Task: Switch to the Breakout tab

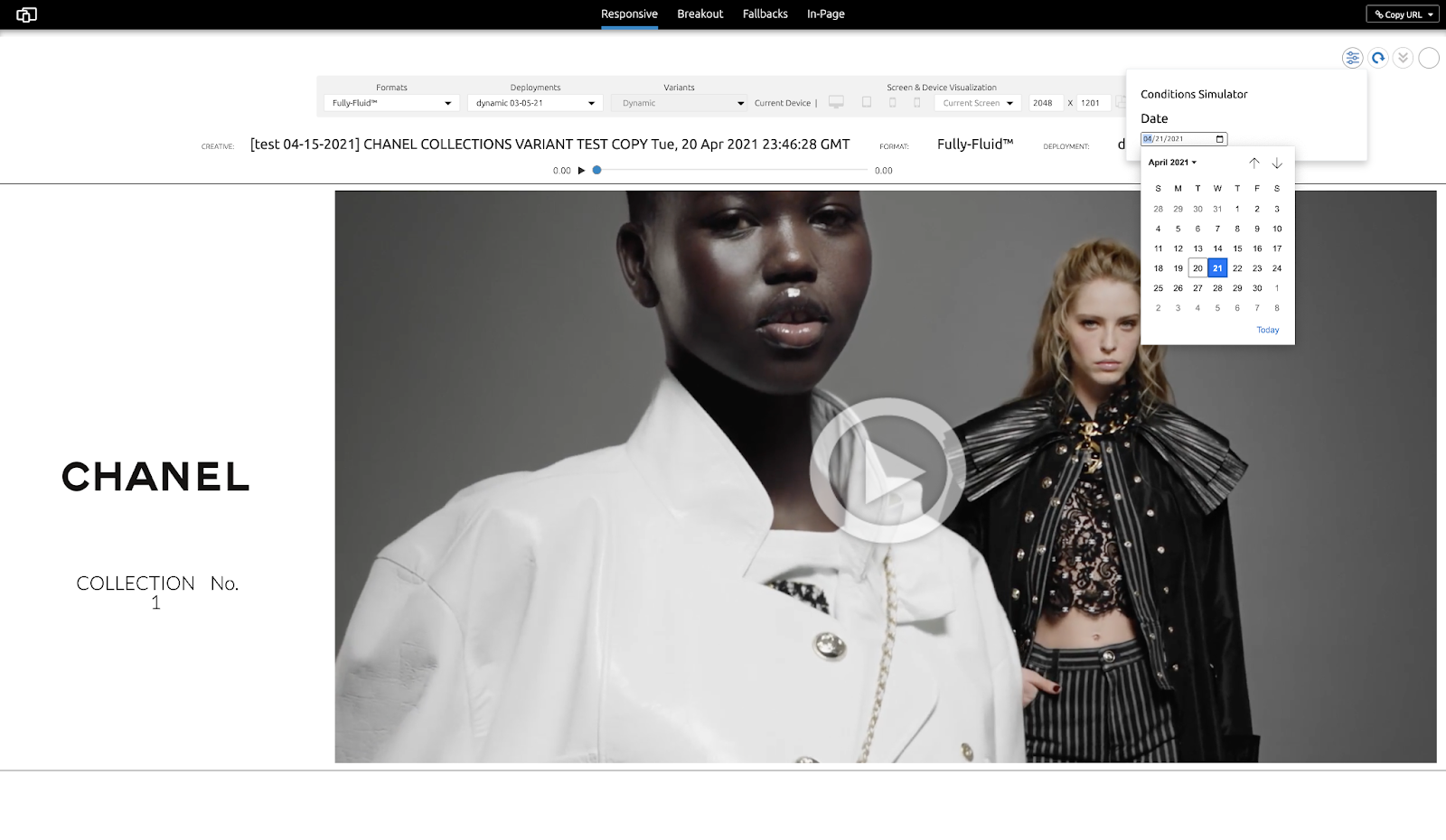Action: (x=700, y=14)
